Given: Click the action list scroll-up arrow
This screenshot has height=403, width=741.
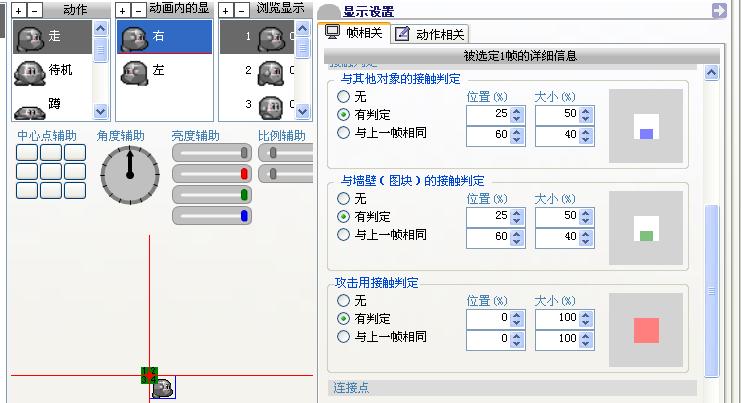Looking at the screenshot, I should [100, 29].
